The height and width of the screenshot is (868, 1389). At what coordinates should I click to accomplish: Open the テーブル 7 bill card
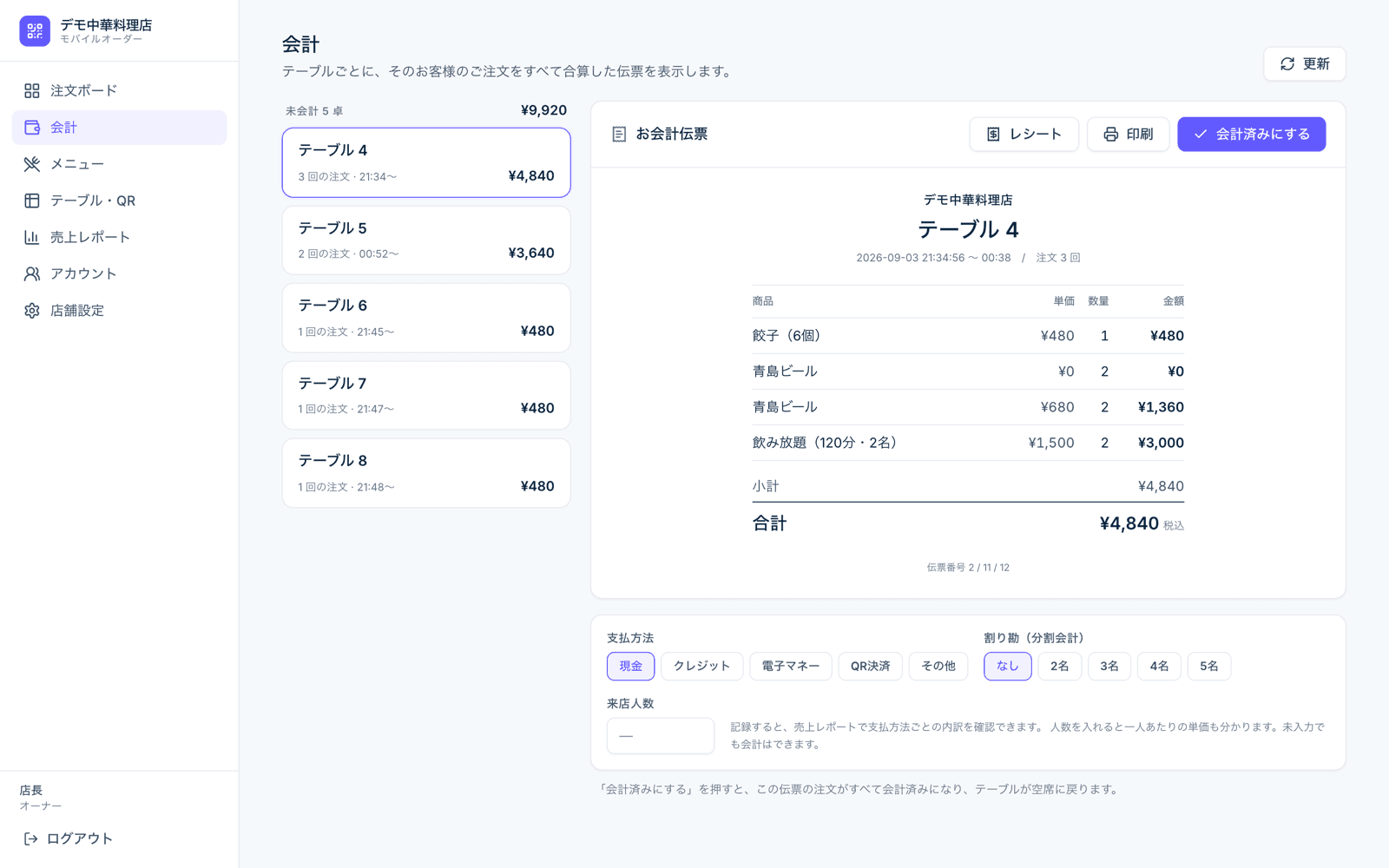coord(426,396)
